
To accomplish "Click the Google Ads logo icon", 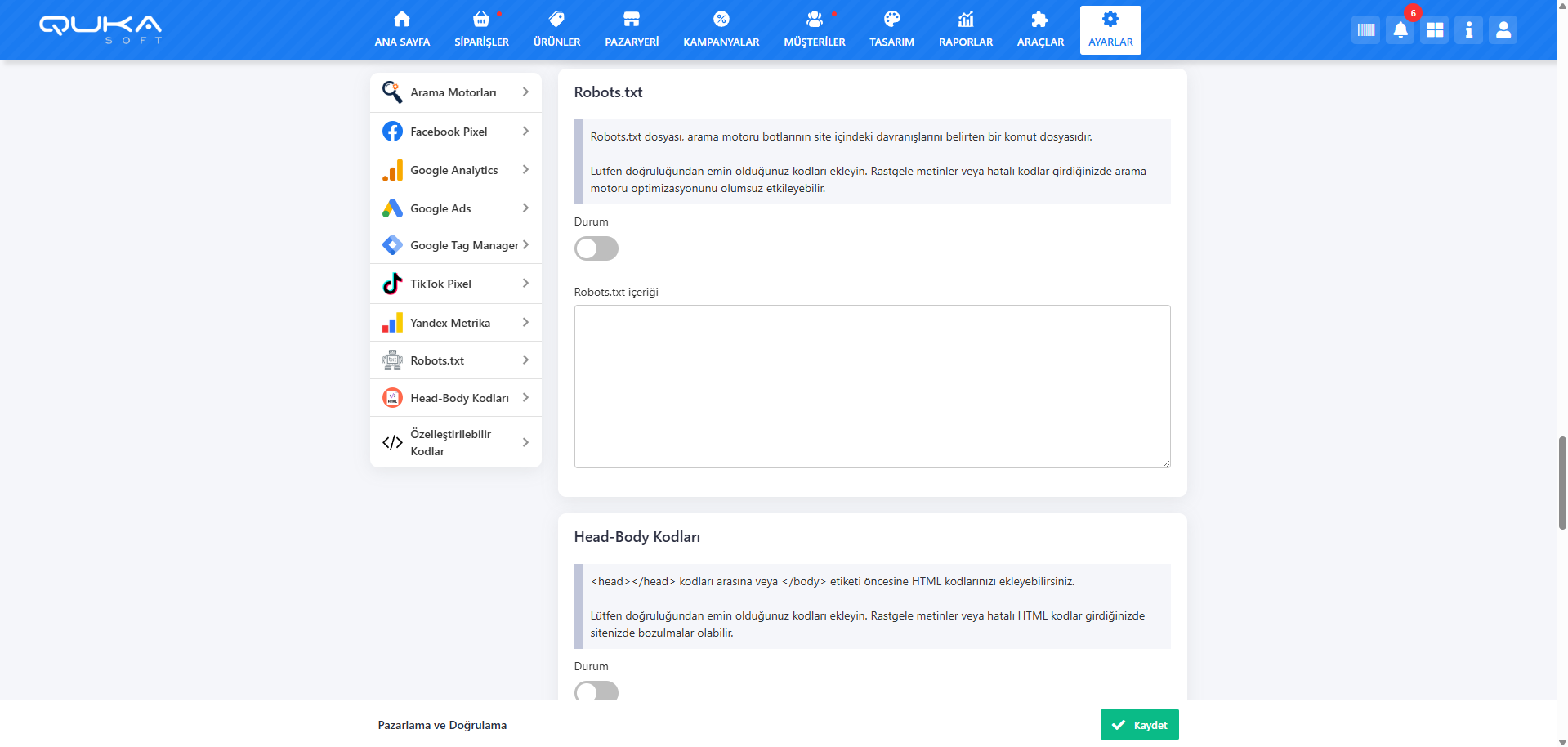I will pyautogui.click(x=392, y=208).
